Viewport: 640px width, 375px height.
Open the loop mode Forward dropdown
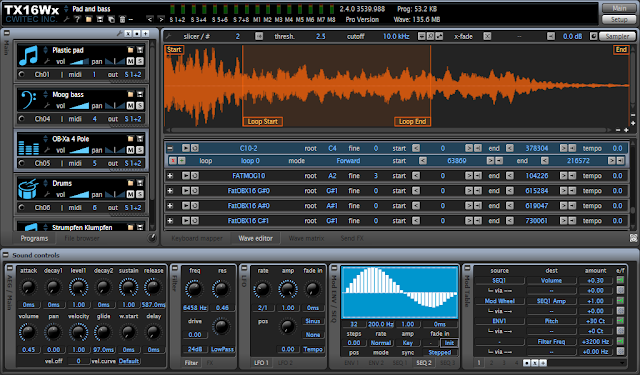(x=348, y=161)
